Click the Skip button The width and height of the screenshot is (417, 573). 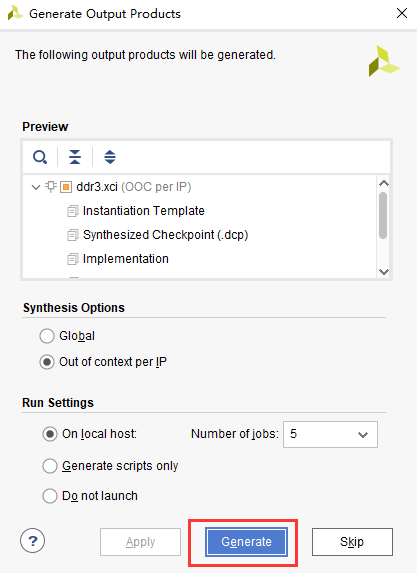[352, 542]
